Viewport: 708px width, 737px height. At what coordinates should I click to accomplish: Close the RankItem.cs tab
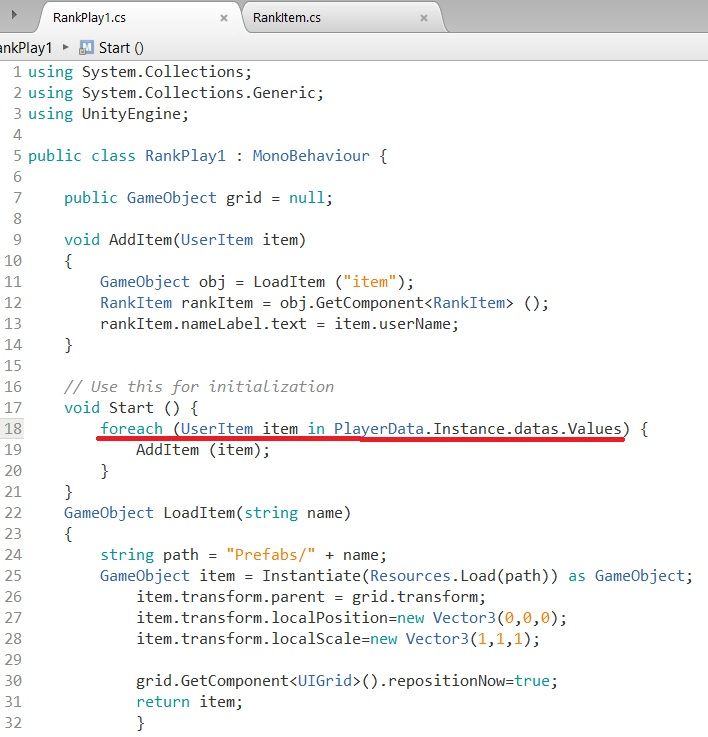click(424, 18)
